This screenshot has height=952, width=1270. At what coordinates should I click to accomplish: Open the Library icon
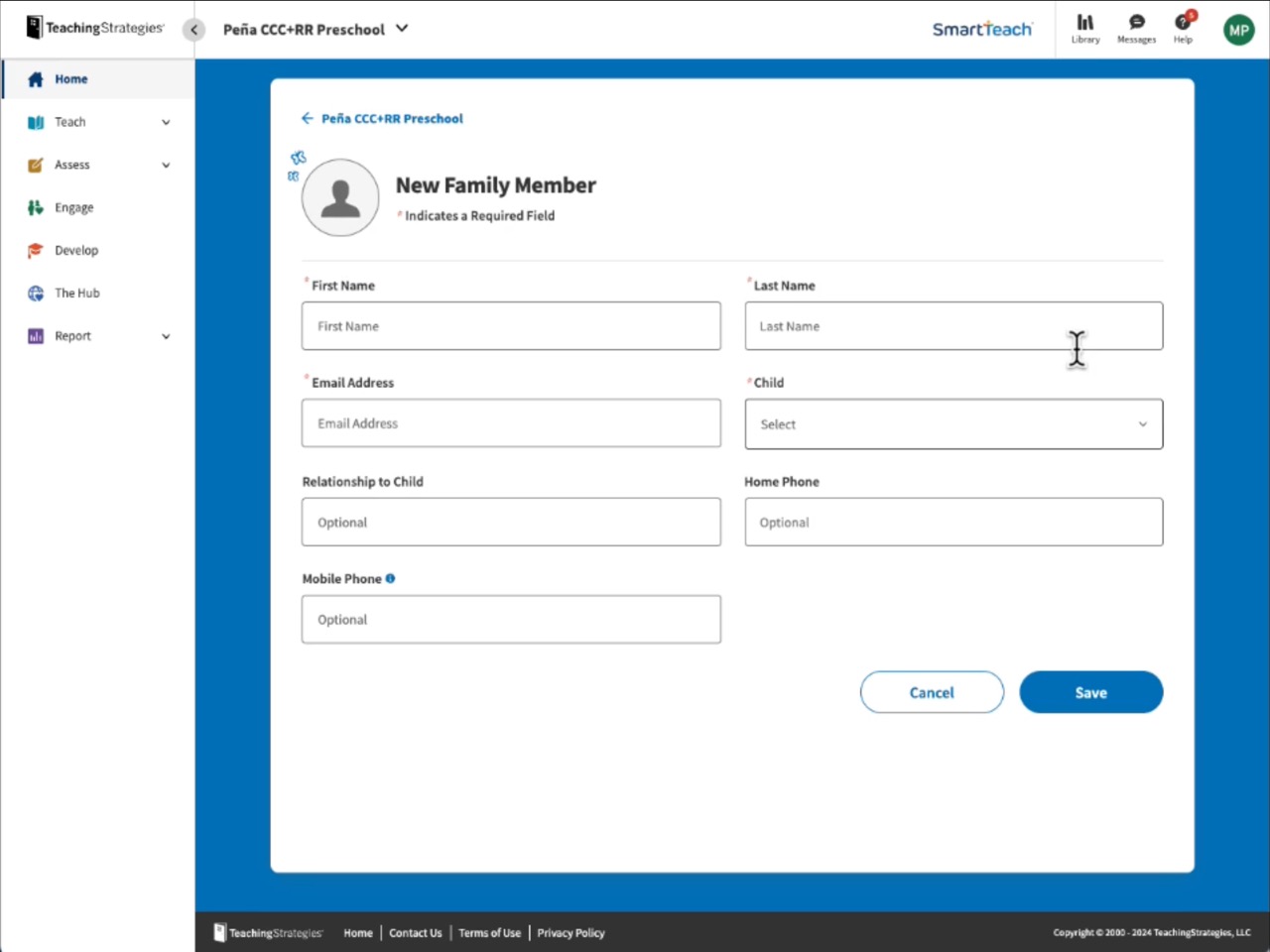click(1084, 29)
